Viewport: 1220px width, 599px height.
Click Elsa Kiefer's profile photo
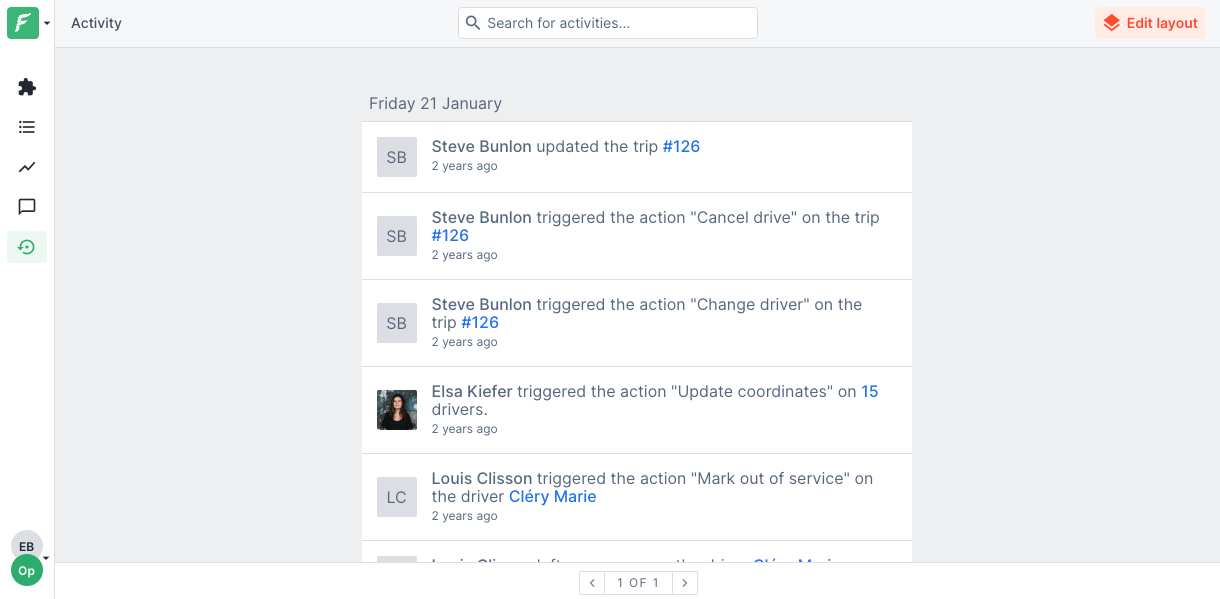[397, 410]
